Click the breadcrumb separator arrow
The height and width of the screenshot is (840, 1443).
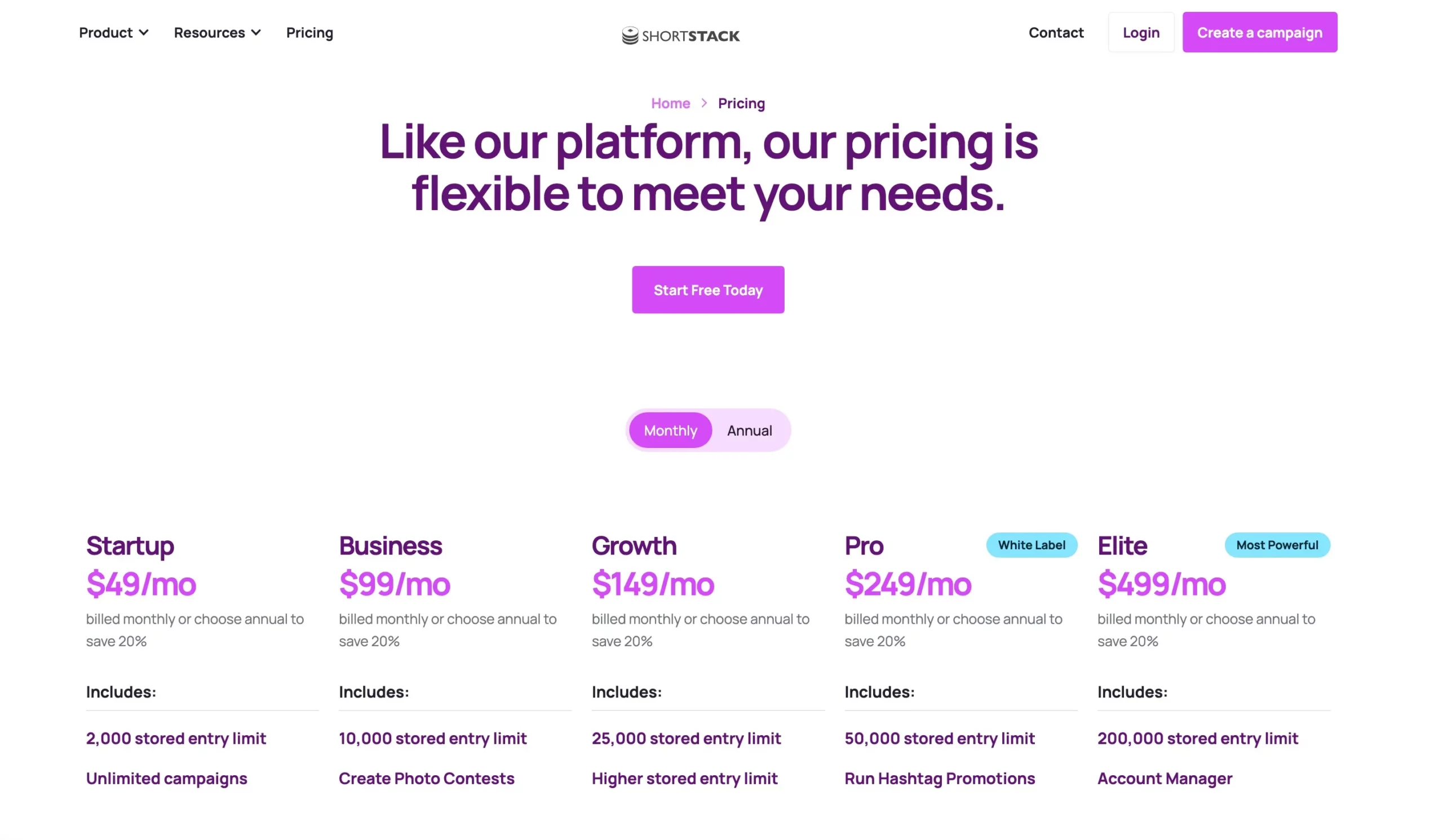pyautogui.click(x=704, y=103)
